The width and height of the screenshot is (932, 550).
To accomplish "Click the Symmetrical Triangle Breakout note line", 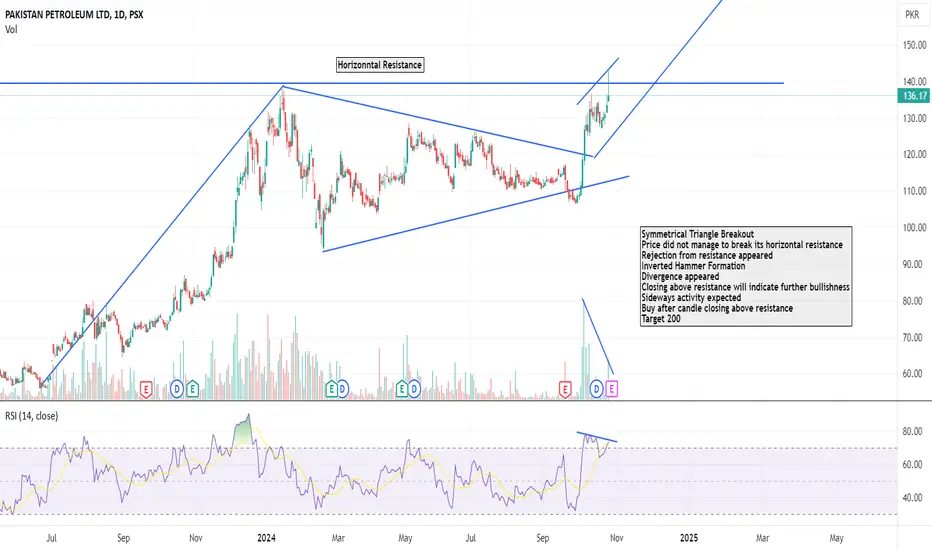I will [697, 234].
